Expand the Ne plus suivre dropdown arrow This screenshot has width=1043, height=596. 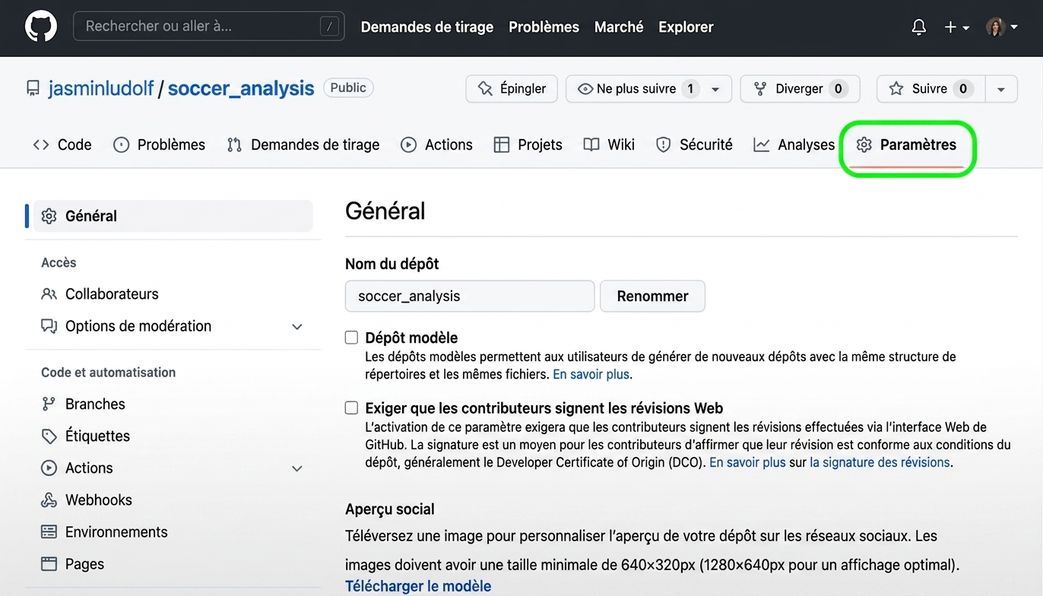point(716,89)
